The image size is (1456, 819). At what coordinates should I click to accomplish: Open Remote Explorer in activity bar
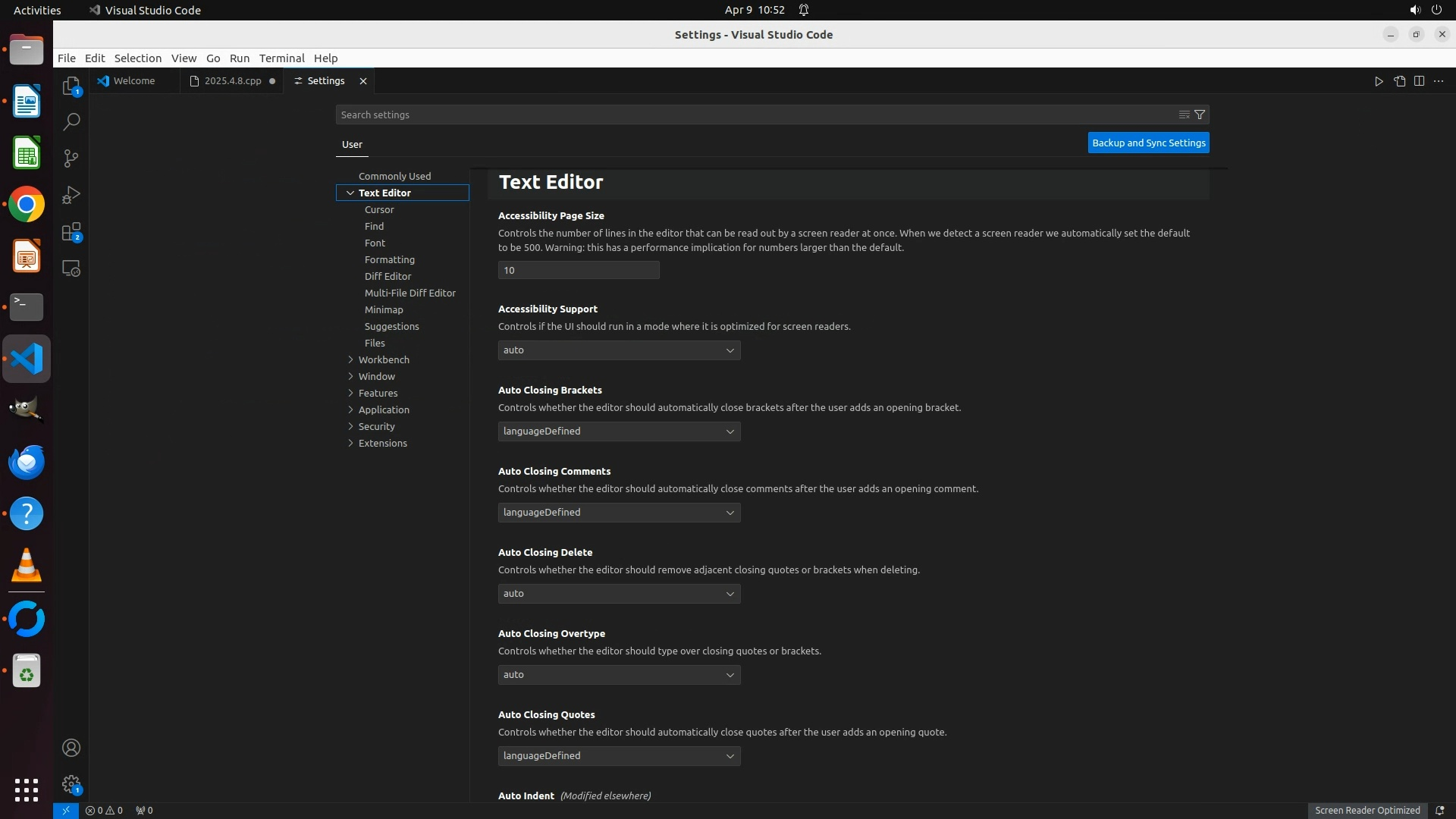click(71, 268)
